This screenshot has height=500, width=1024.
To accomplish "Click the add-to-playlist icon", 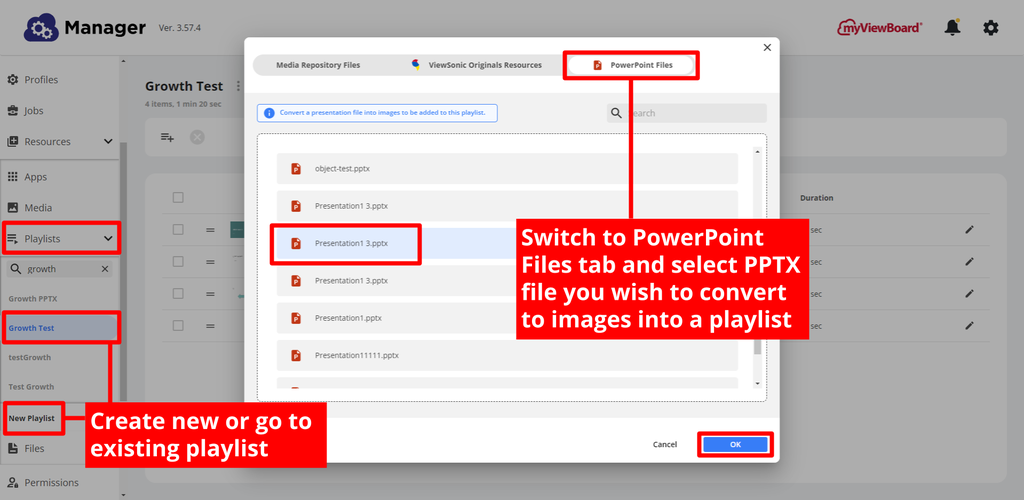I will [x=168, y=137].
